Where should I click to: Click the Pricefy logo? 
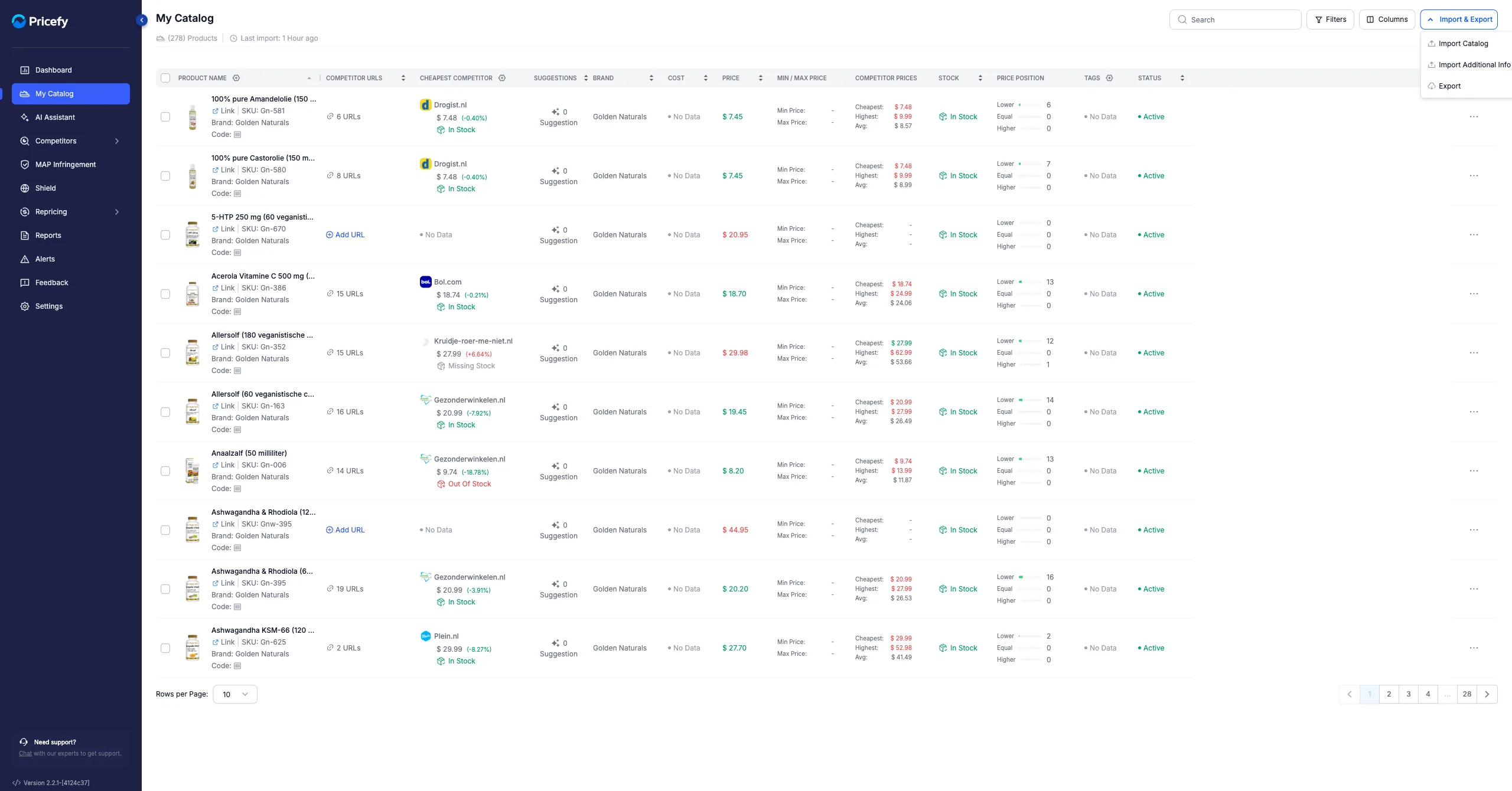pos(40,21)
